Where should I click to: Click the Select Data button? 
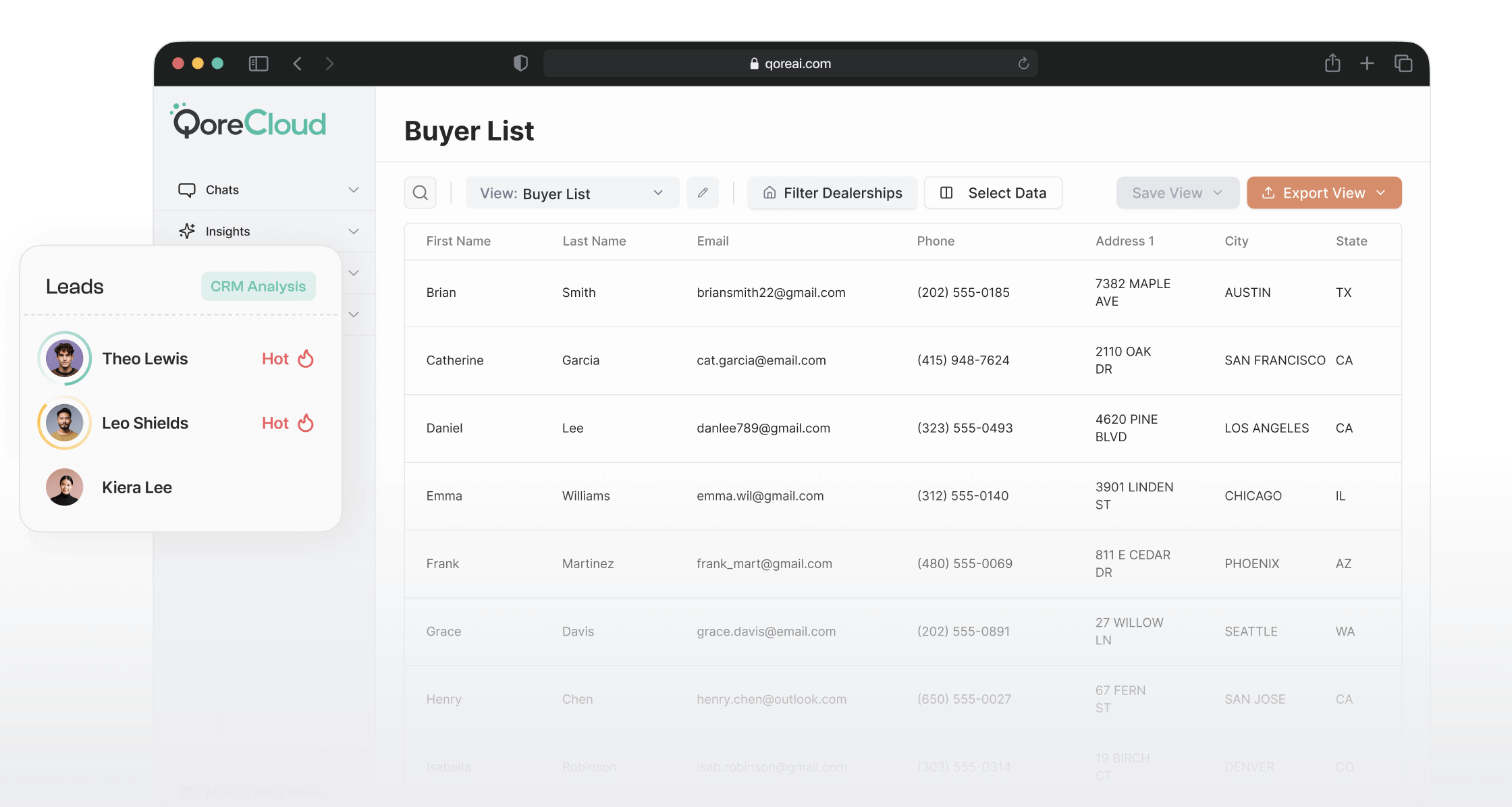tap(993, 193)
